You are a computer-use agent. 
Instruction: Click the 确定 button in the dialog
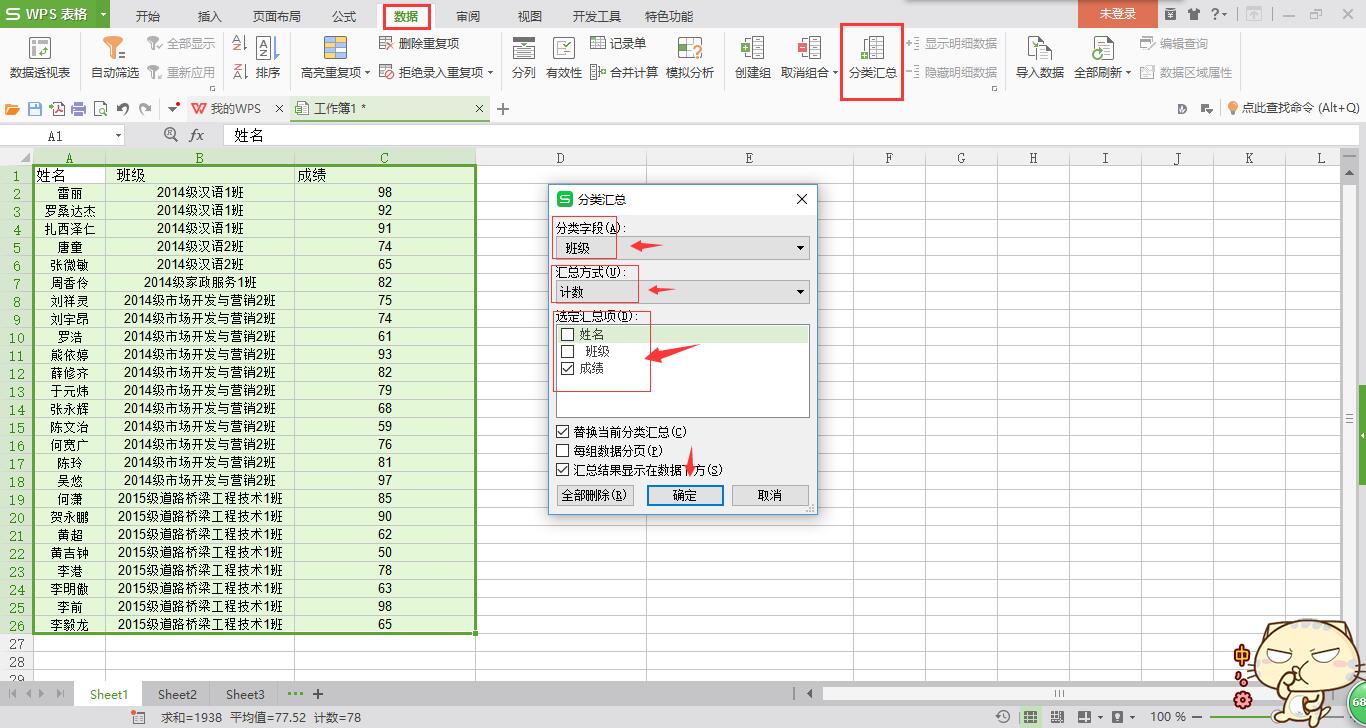click(x=685, y=495)
